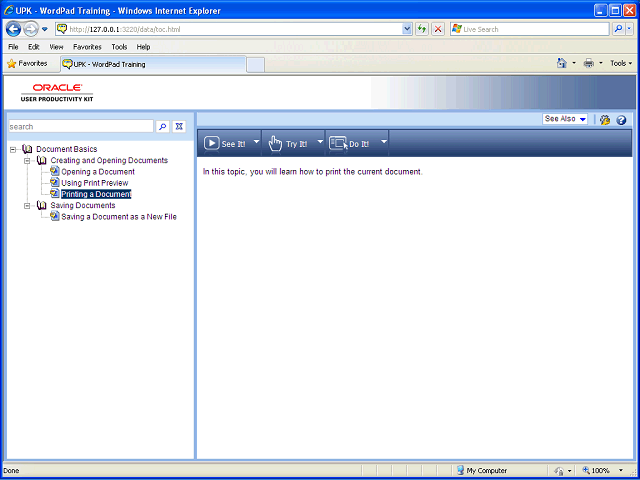The image size is (640, 480).
Task: Select the Printing a Document topic
Action: pyautogui.click(x=96, y=194)
